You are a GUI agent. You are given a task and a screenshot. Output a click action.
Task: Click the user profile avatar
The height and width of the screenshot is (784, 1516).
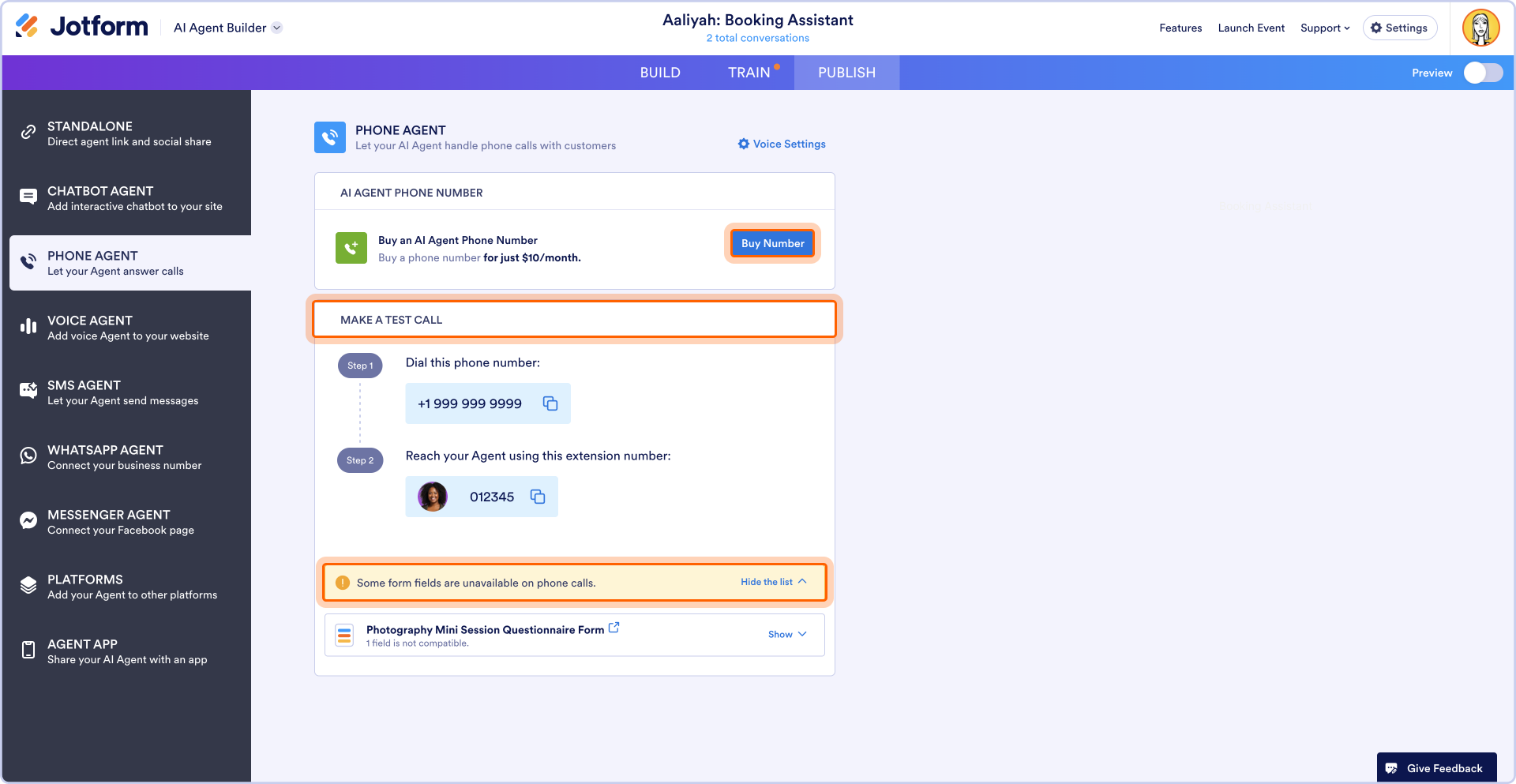click(1480, 28)
